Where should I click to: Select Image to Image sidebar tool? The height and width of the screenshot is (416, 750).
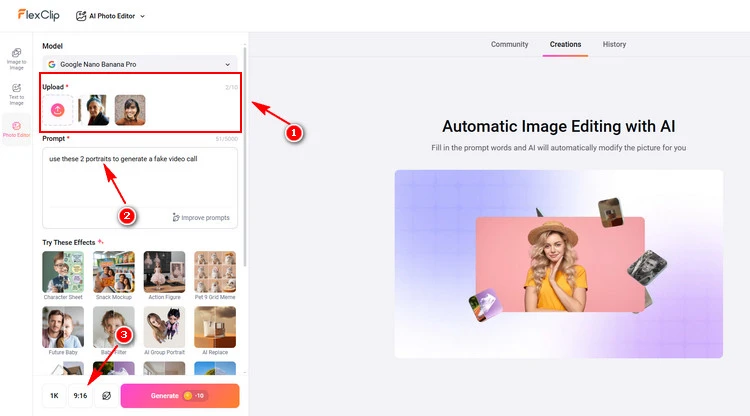pyautogui.click(x=16, y=59)
